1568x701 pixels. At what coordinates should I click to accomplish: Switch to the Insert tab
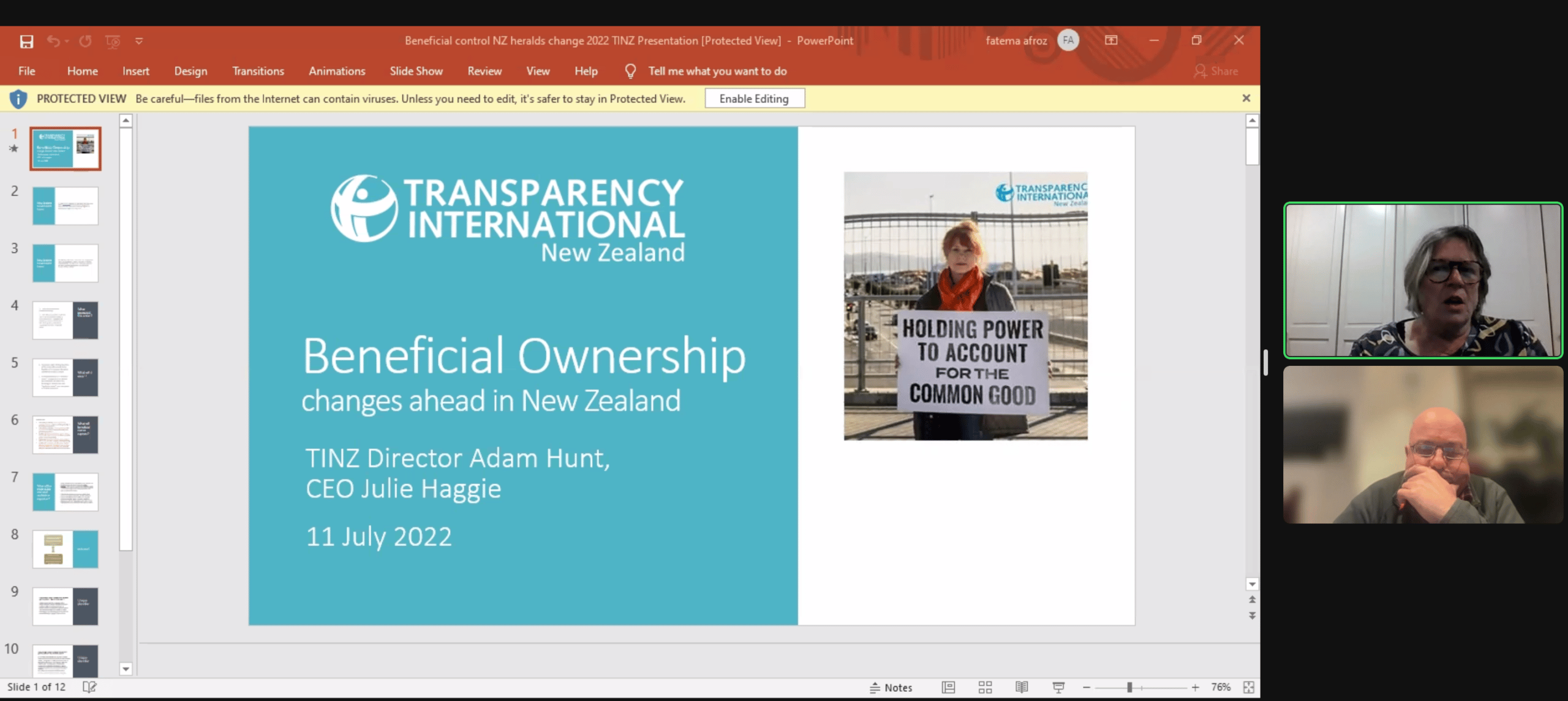click(135, 71)
